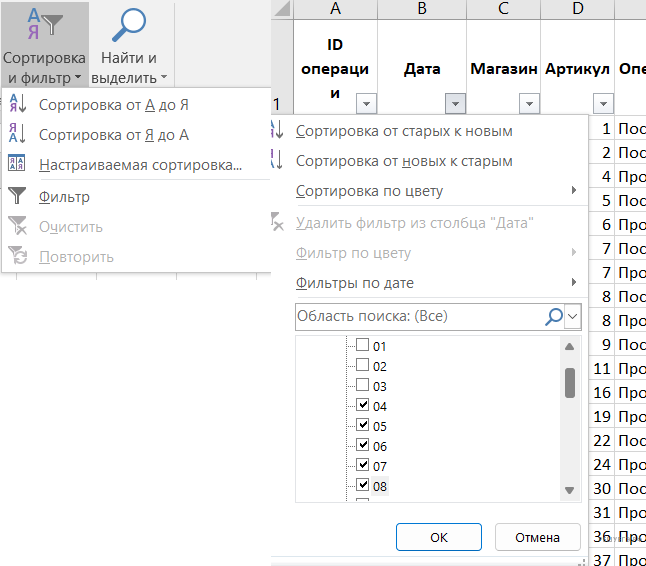Open the Дата column filter dropdown
The height and width of the screenshot is (566, 646).
pyautogui.click(x=456, y=103)
